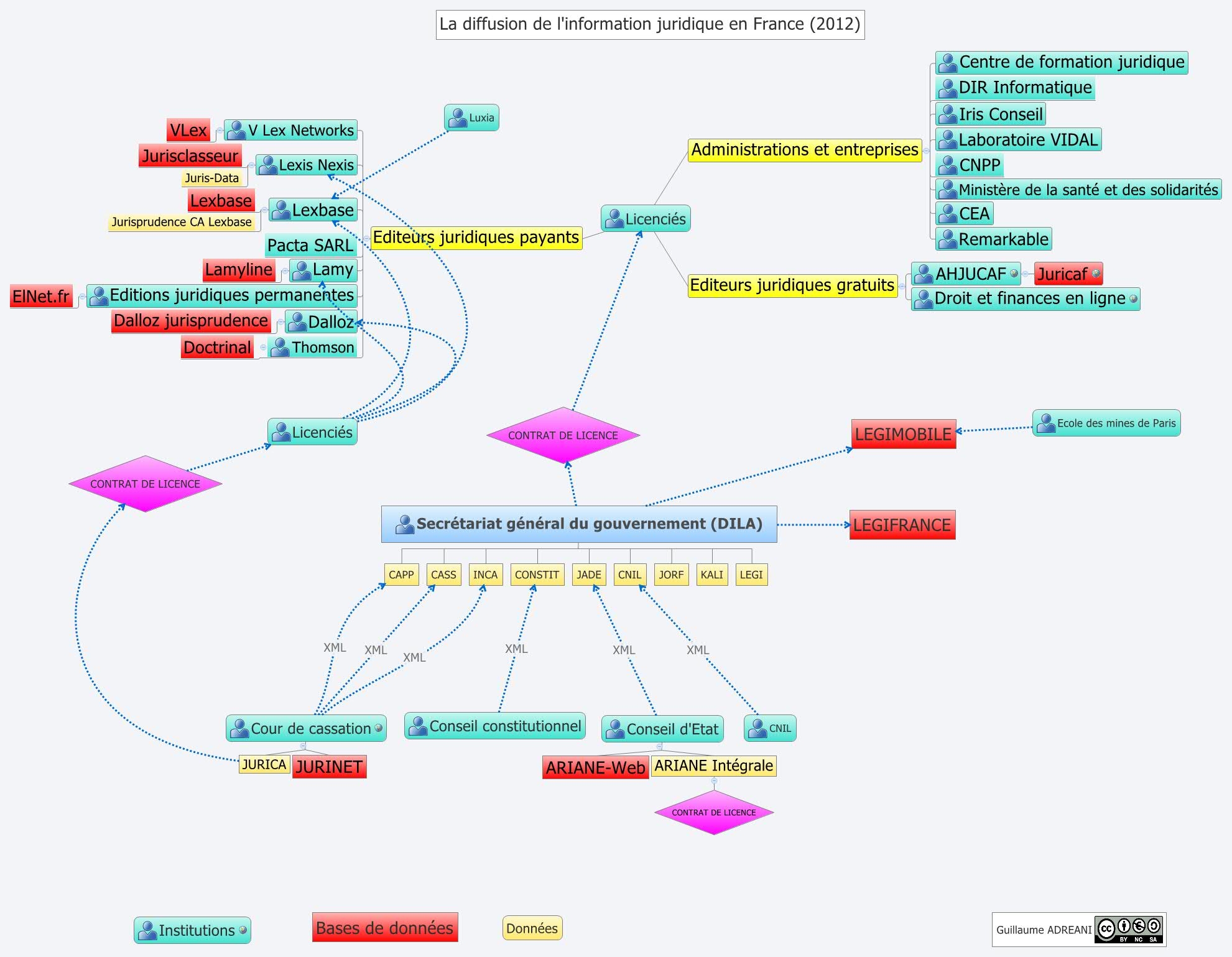
Task: Click the person icon on Luxia node
Action: click(x=458, y=118)
